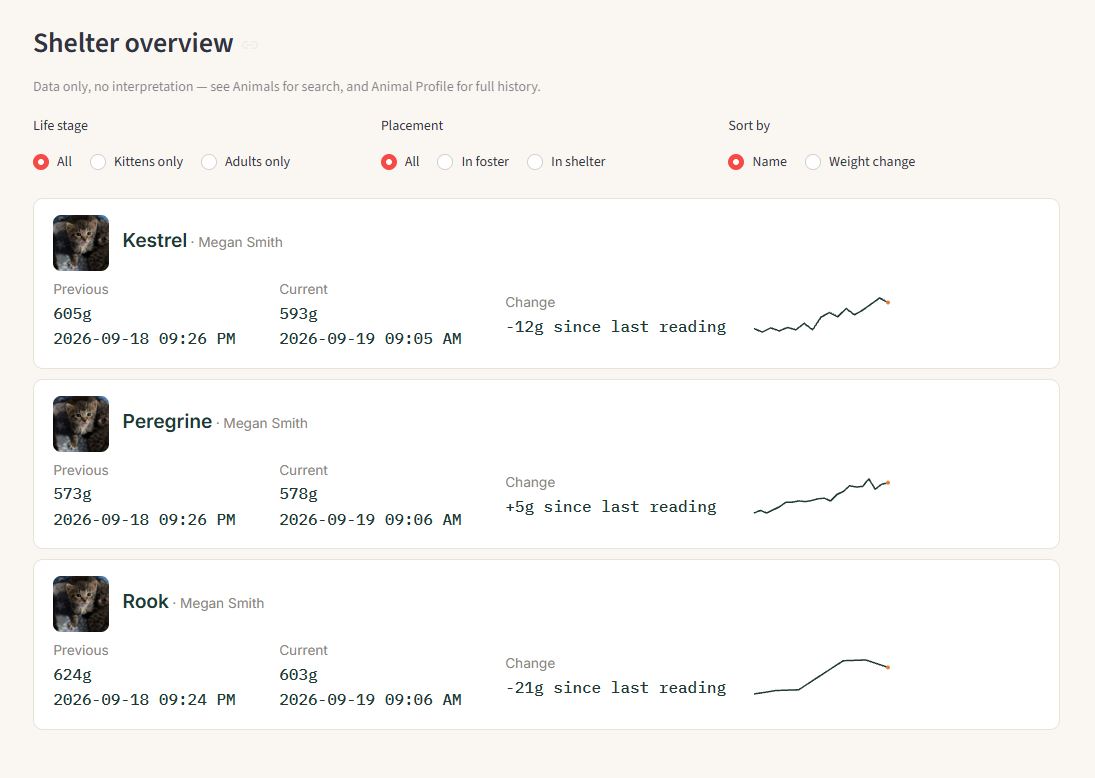Click the Kestrel animal name
Viewport: 1095px width, 778px height.
coord(154,240)
